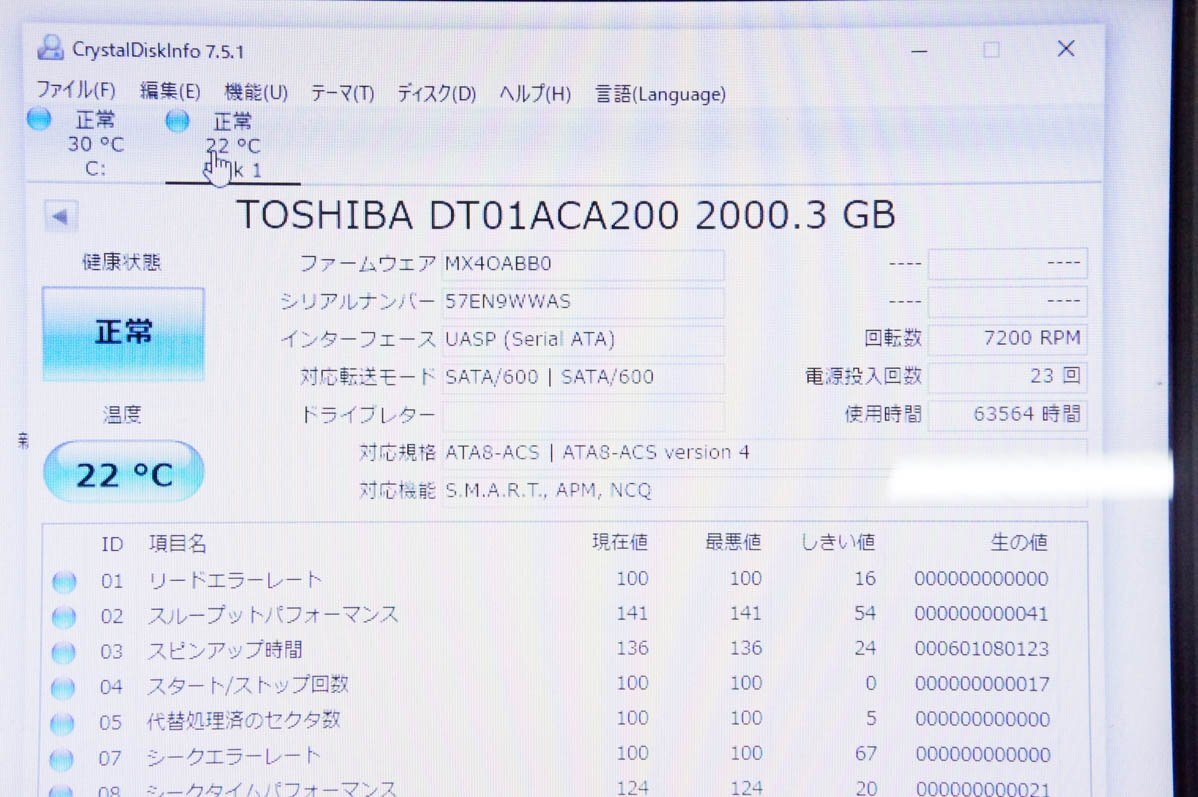Go to the previous disk with the left arrow
The image size is (1198, 797).
(x=60, y=217)
